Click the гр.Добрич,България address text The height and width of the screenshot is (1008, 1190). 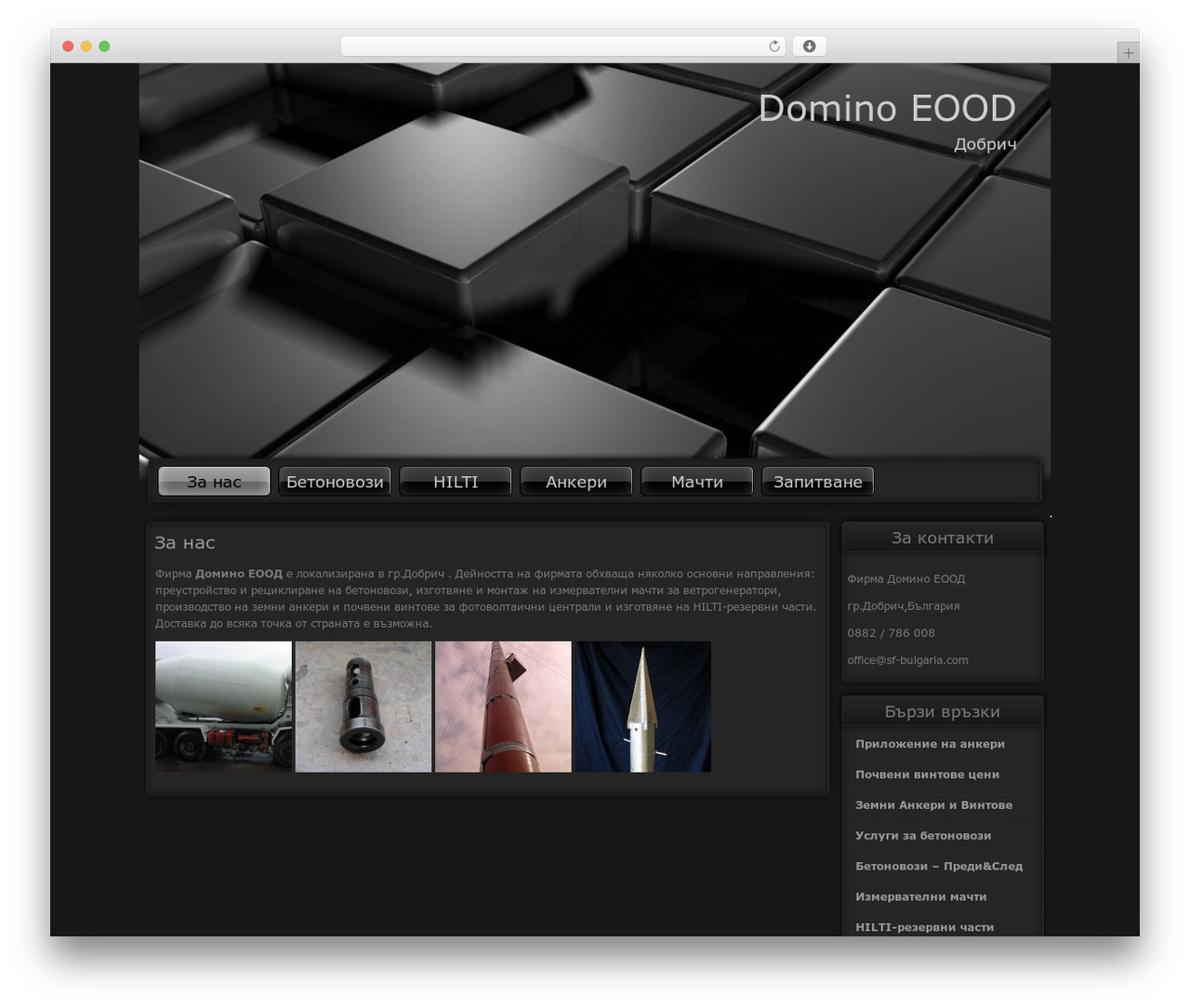point(904,606)
